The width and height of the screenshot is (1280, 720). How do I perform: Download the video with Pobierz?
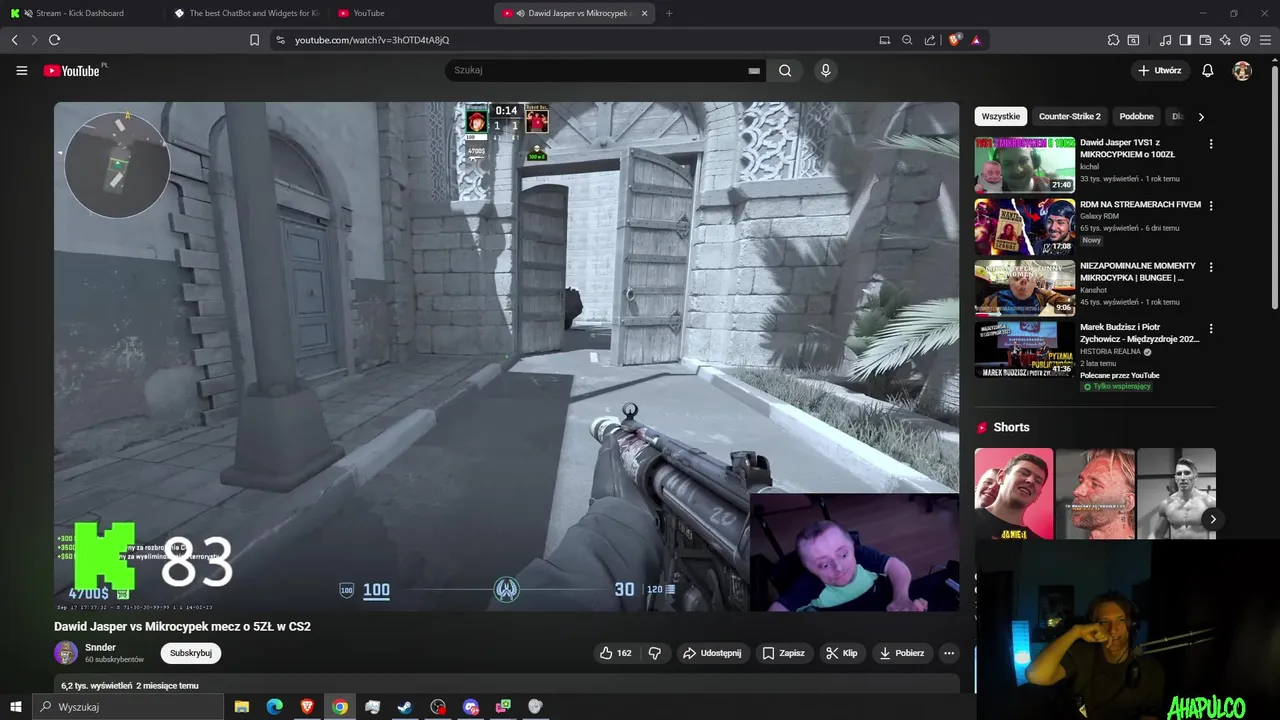901,653
